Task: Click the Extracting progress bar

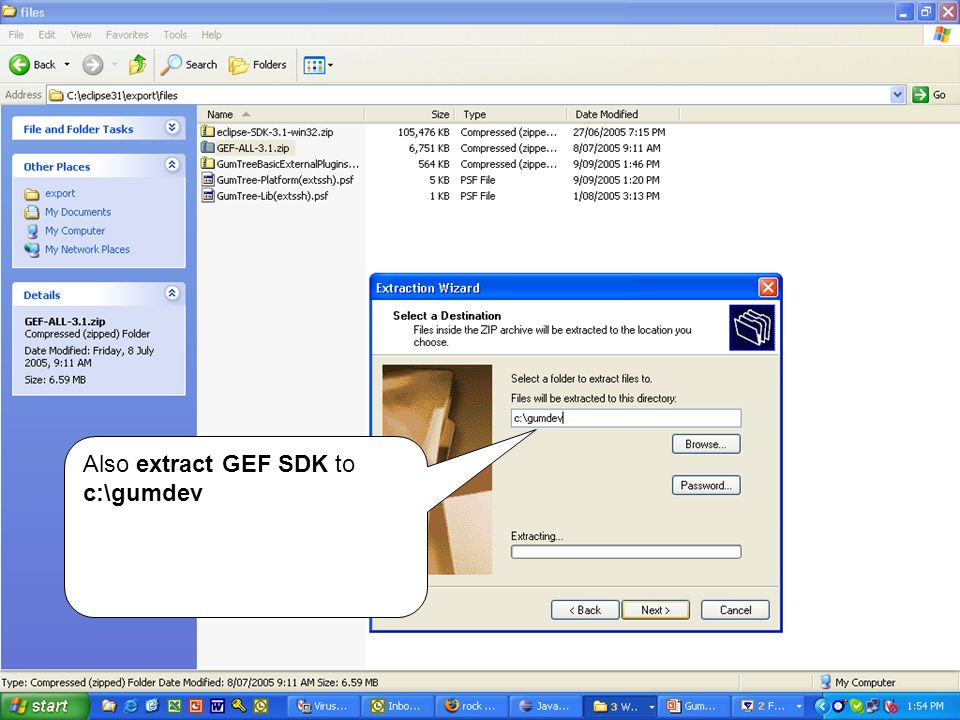Action: (x=626, y=552)
